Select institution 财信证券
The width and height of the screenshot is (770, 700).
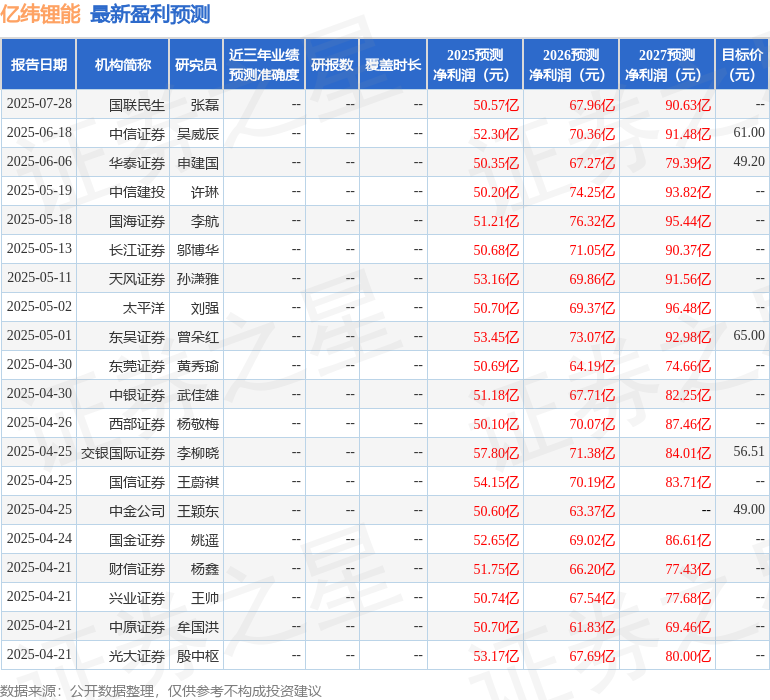pyautogui.click(x=137, y=568)
